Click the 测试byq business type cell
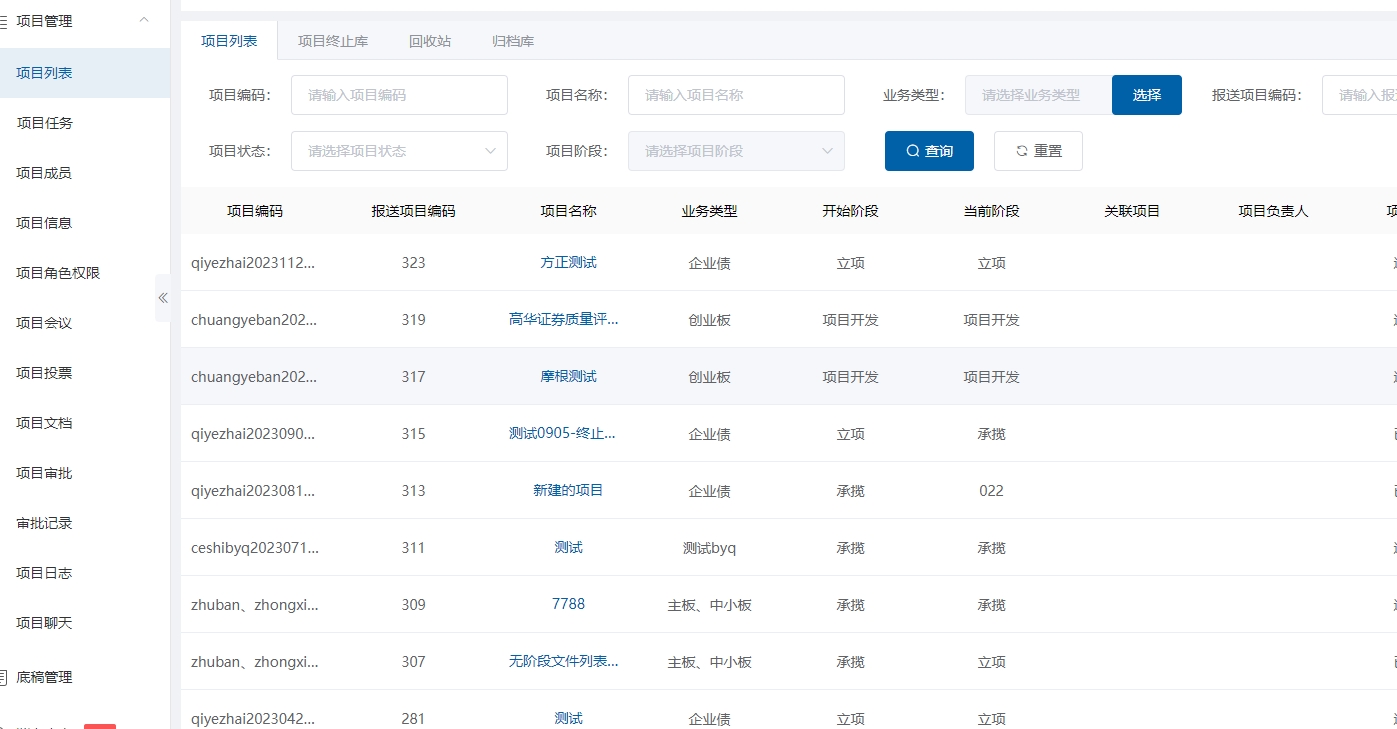 coord(709,548)
